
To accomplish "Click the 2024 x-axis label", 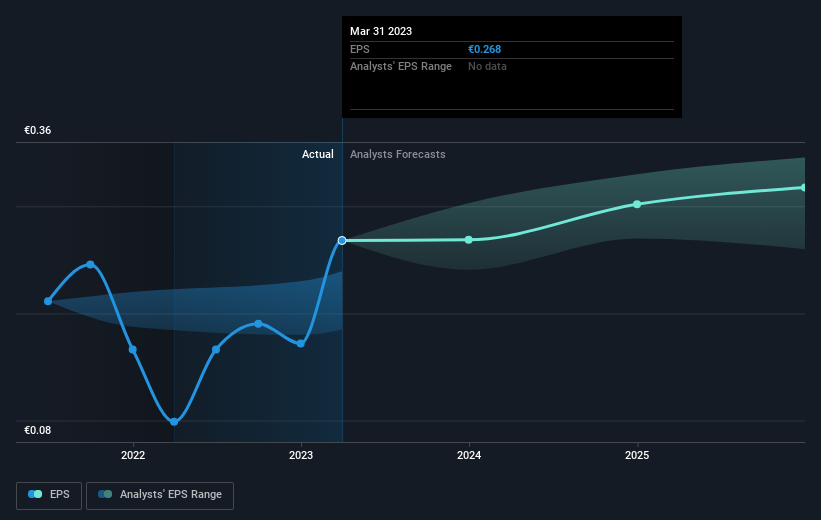I will coord(469,455).
